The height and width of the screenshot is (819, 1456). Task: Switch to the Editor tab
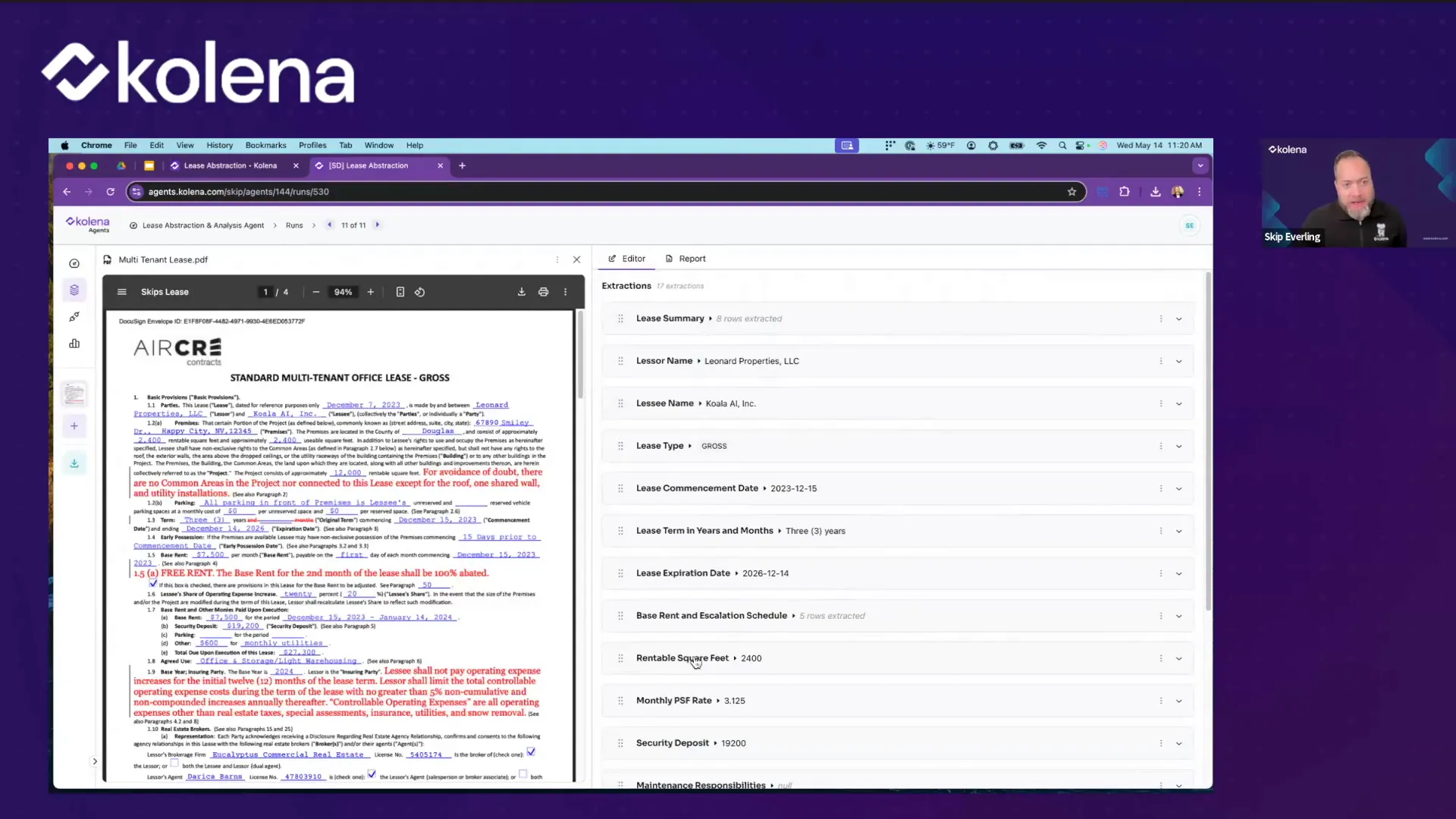(x=626, y=259)
